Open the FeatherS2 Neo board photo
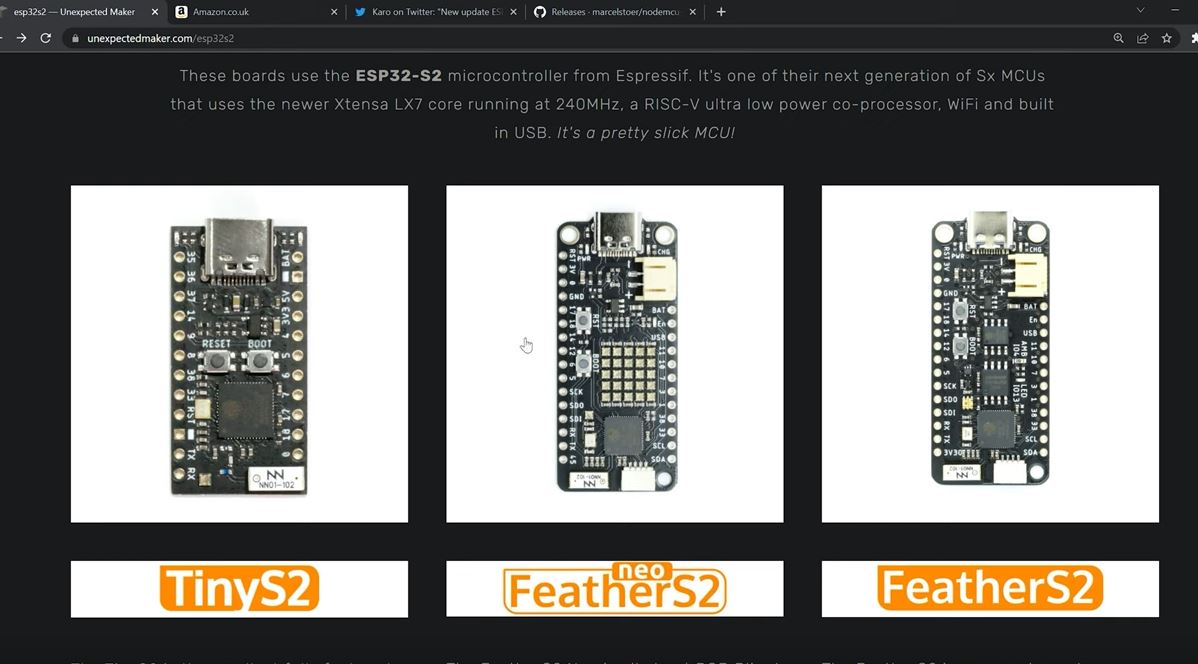 click(615, 354)
